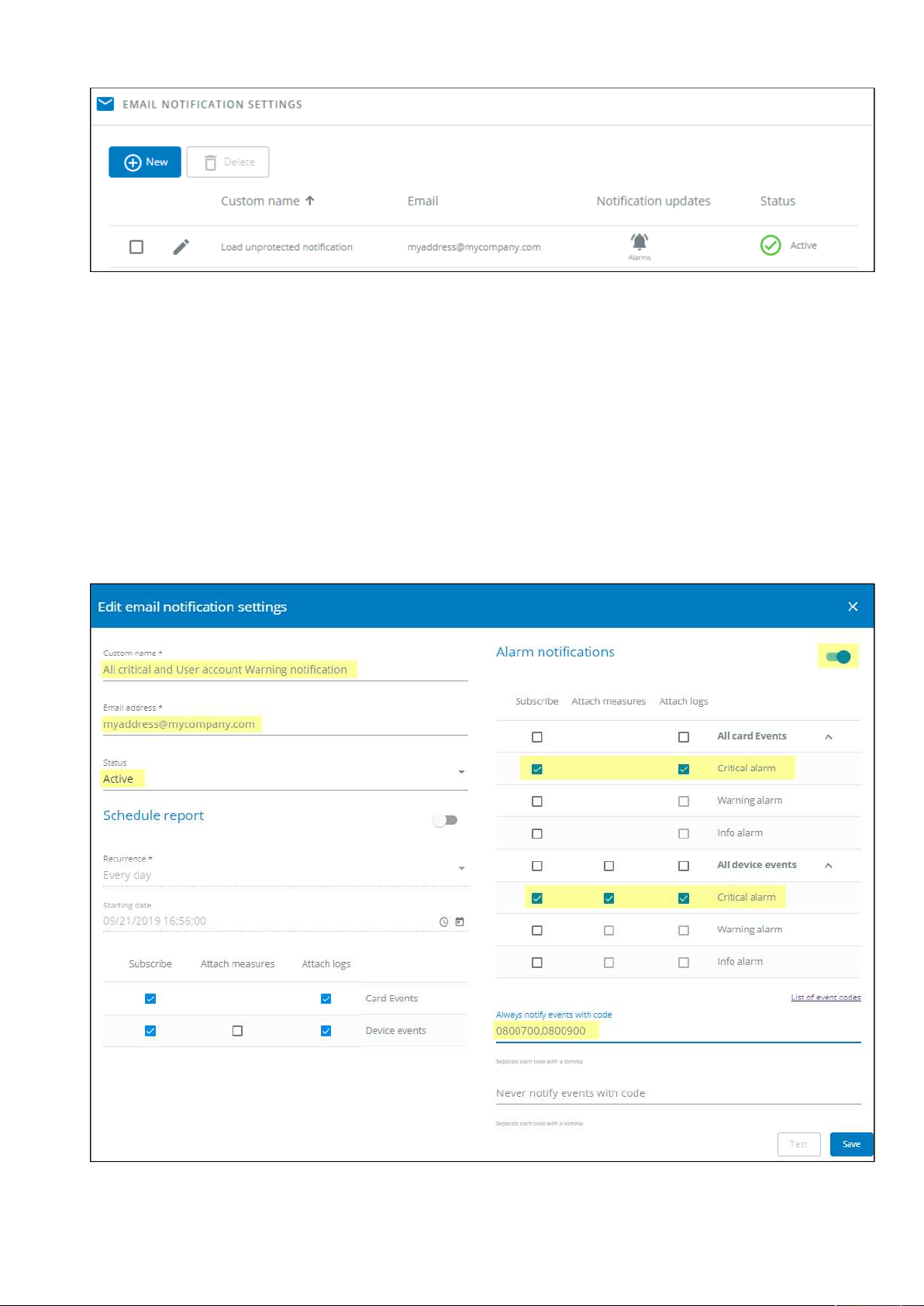
Task: Check Subscribe for device Warning alarm
Action: tap(537, 931)
